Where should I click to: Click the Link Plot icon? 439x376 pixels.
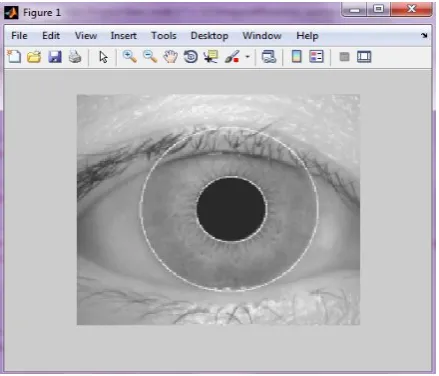[269, 57]
